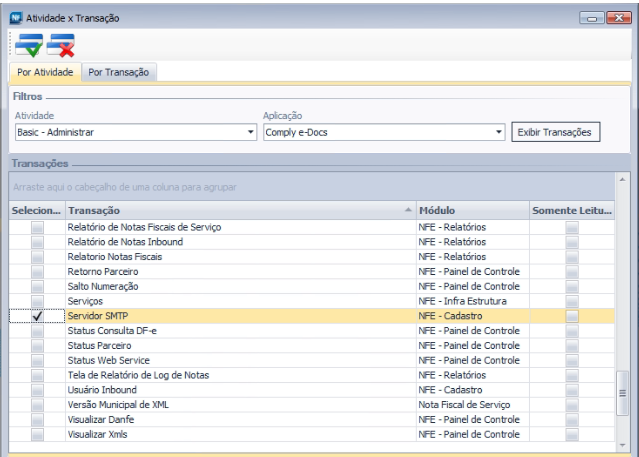639x457 pixels.
Task: Enable Somente Leitura for Visualizar Danfe
Action: point(572,420)
